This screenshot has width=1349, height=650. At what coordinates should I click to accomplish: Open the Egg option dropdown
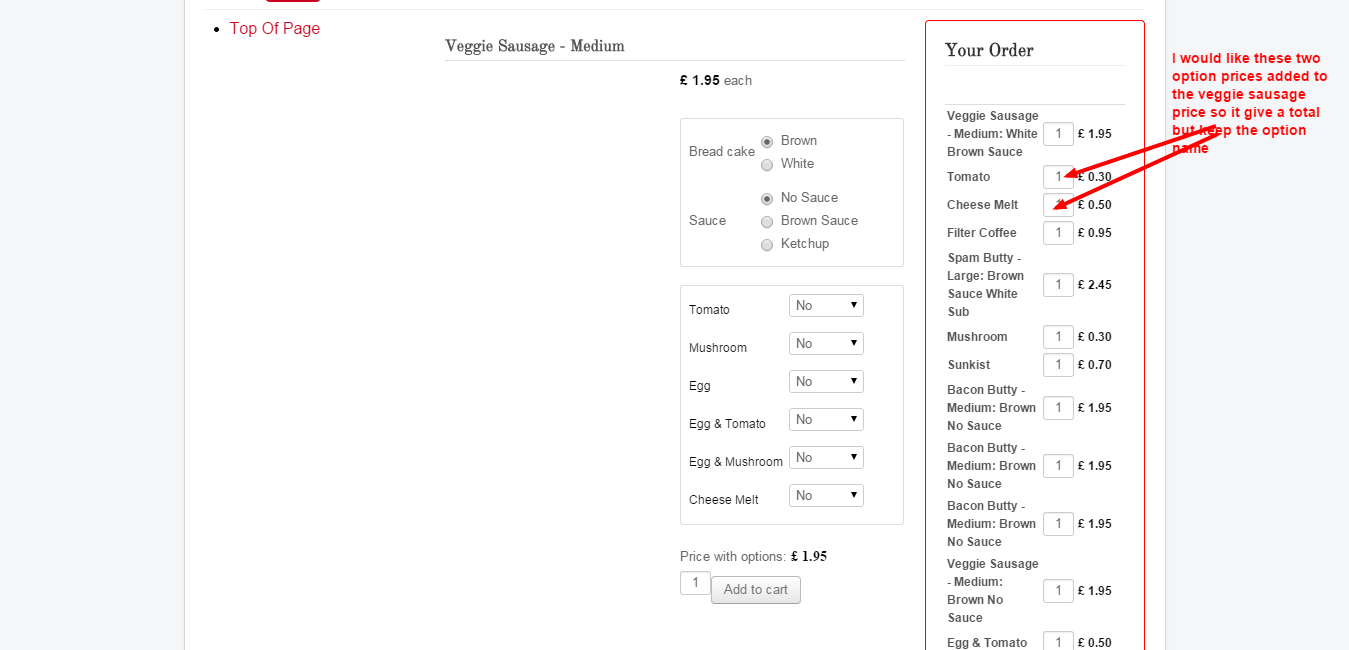[826, 381]
